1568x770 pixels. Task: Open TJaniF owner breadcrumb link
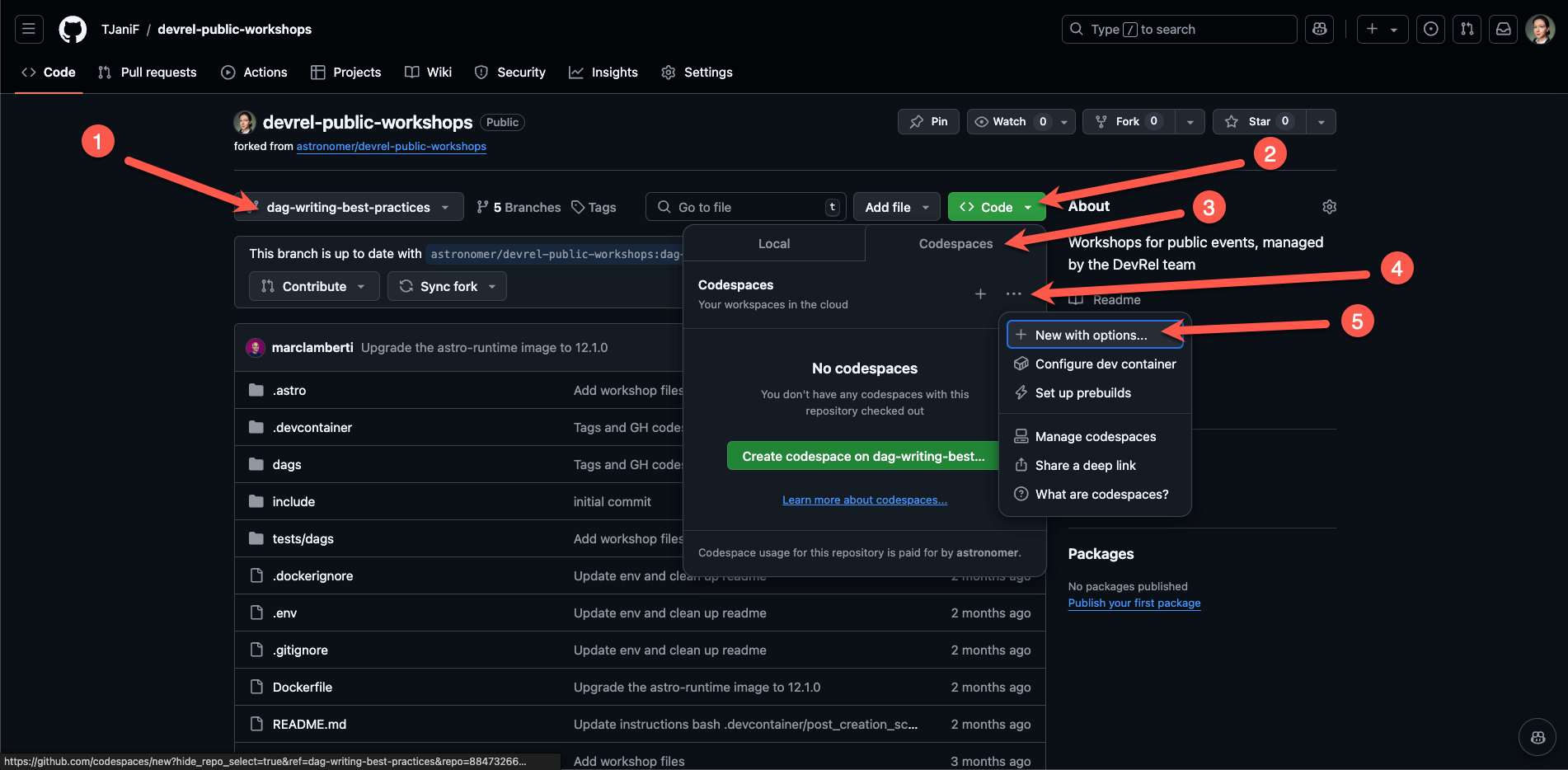click(x=120, y=29)
